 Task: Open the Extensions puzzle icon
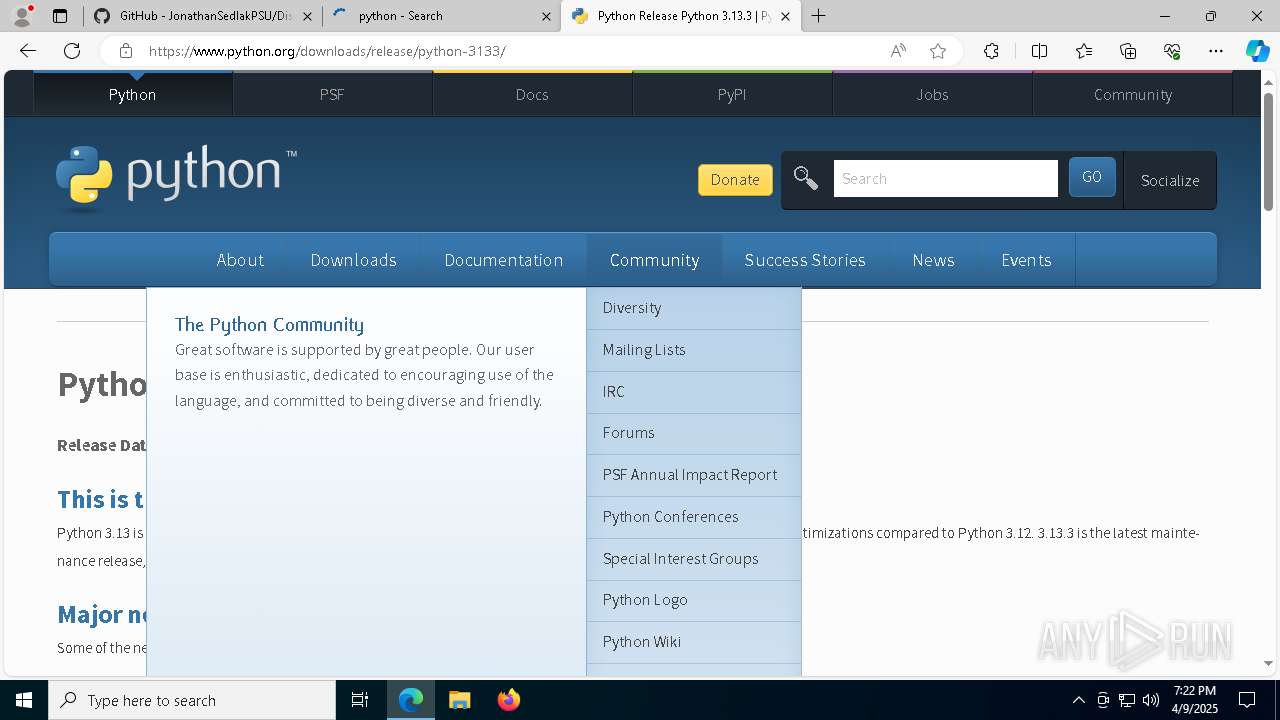[x=991, y=51]
